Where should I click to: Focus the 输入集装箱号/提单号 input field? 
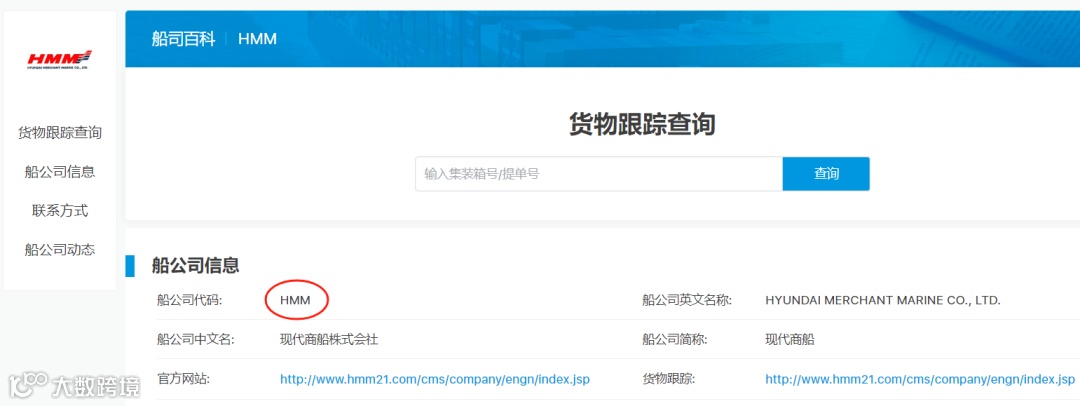[599, 174]
